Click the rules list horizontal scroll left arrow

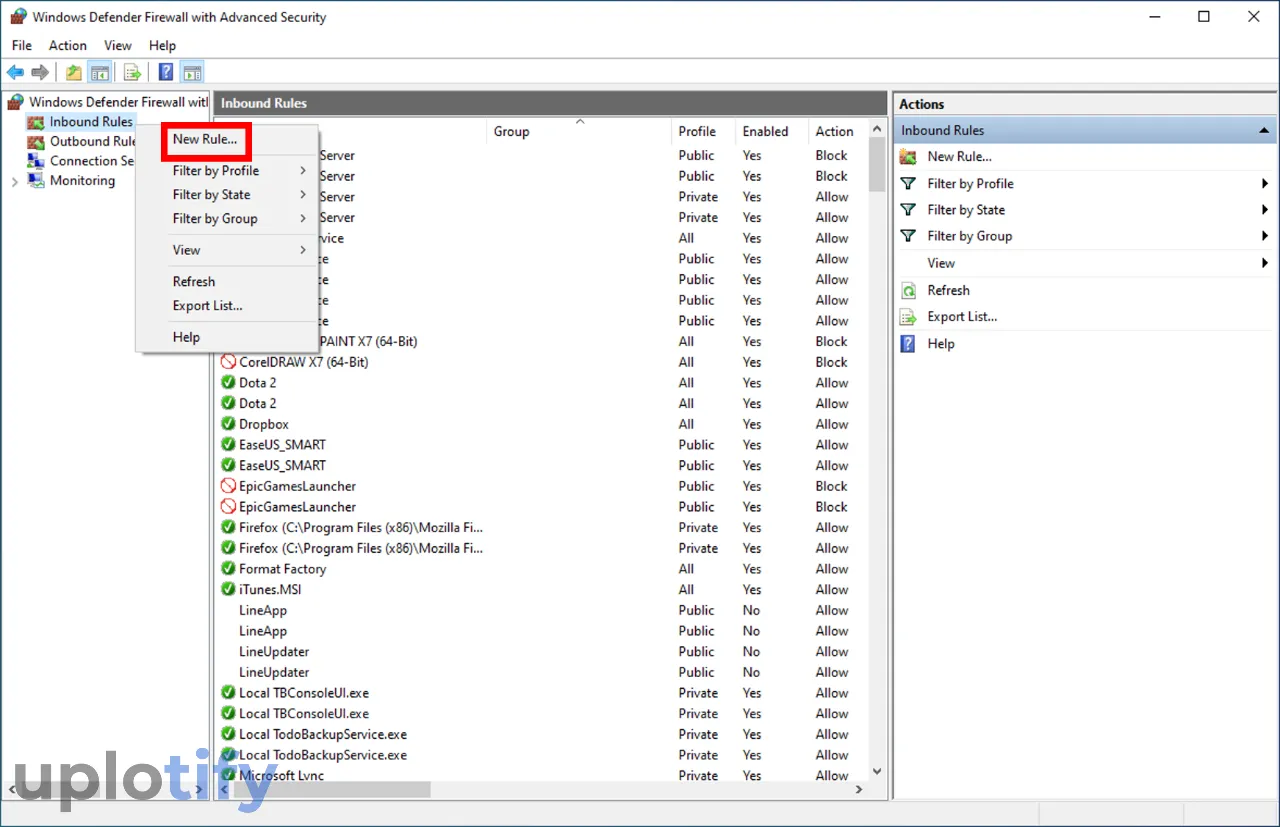pyautogui.click(x=223, y=790)
